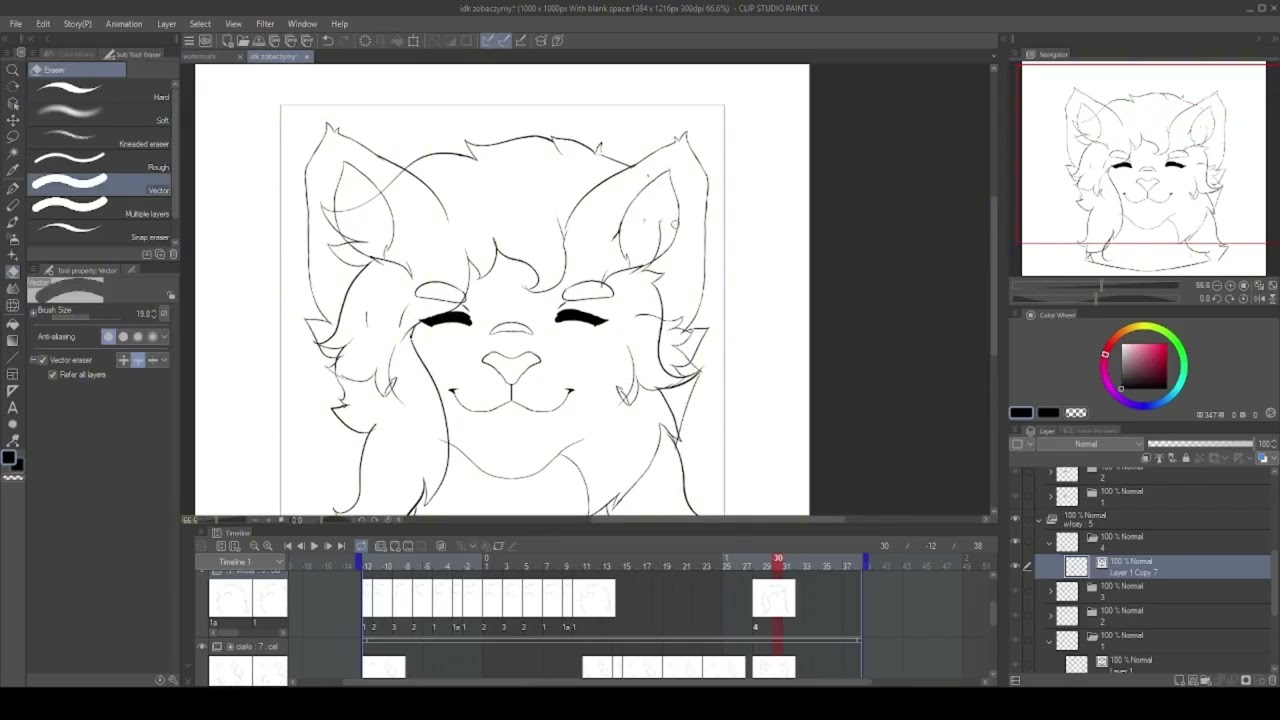1280x720 pixels.
Task: Select the Pen tool in toolbox
Action: [13, 188]
